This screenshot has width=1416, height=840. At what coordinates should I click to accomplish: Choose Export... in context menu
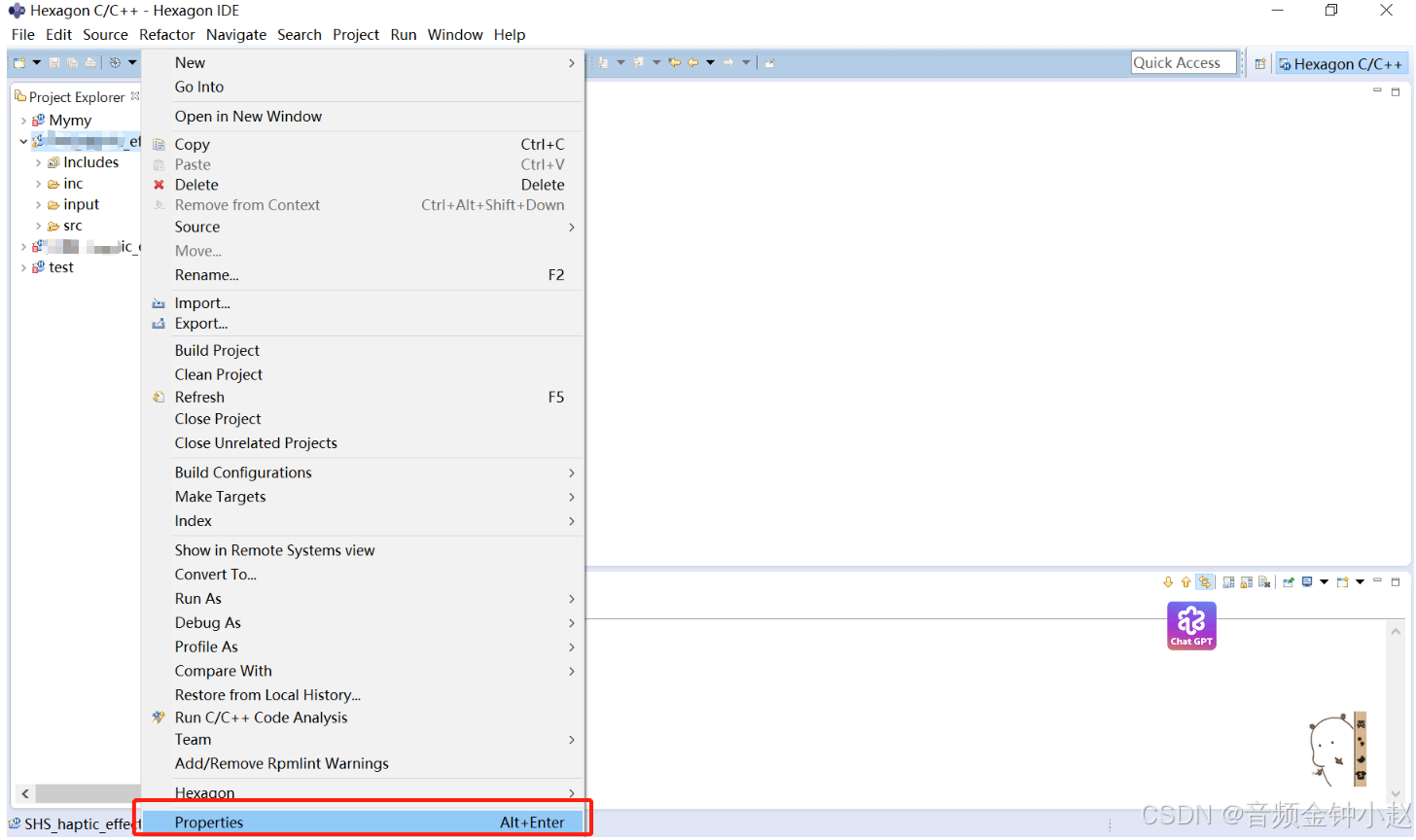pos(363,324)
